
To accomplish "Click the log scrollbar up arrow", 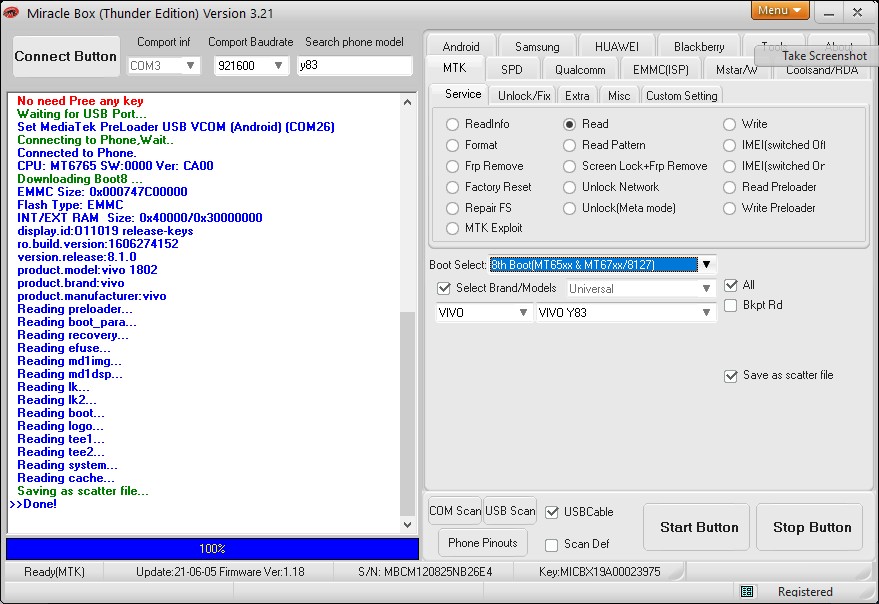I will pos(408,102).
